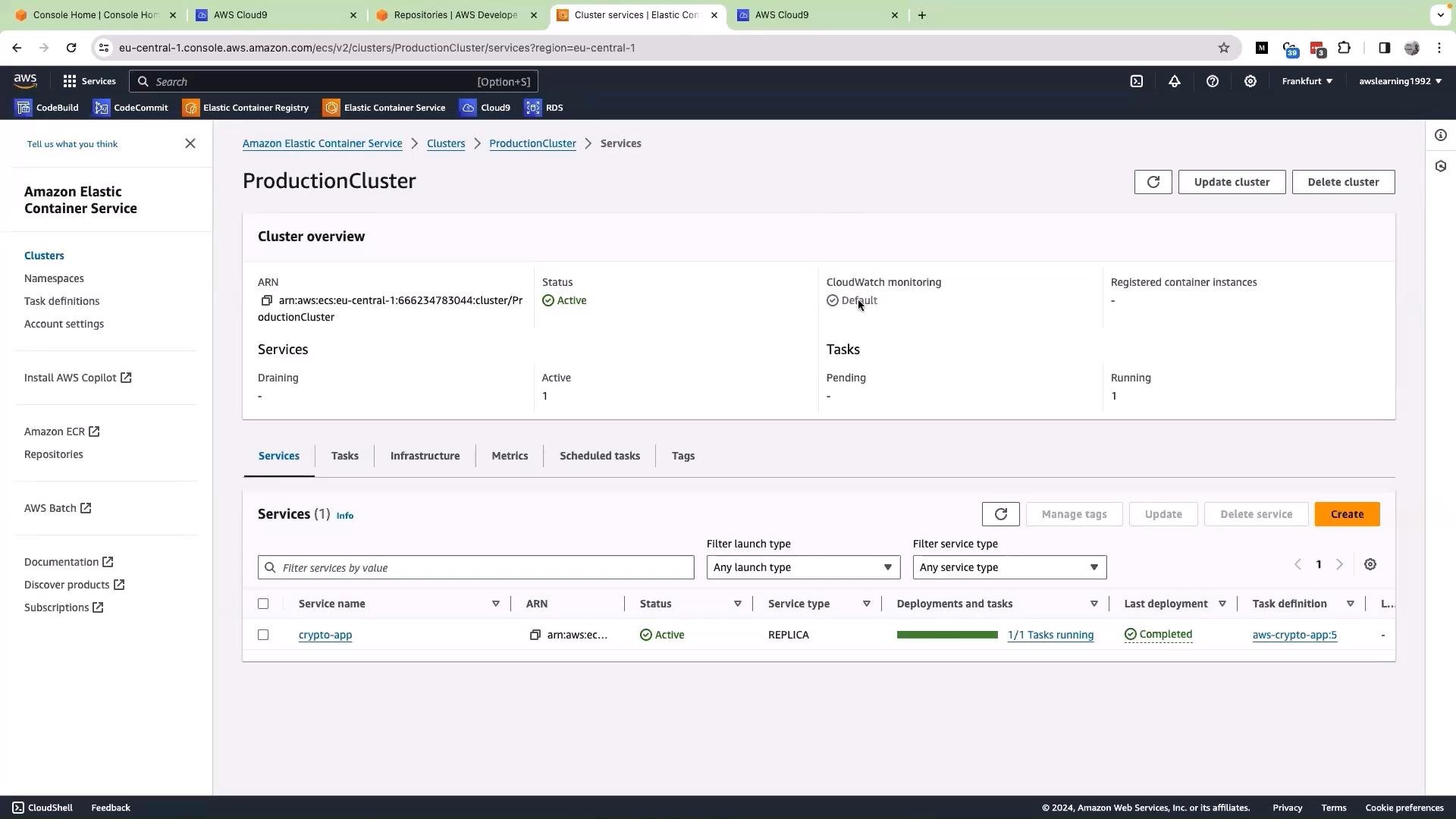This screenshot has height=819, width=1456.
Task: Open the Cloud9 favorites shortcut
Action: click(485, 108)
